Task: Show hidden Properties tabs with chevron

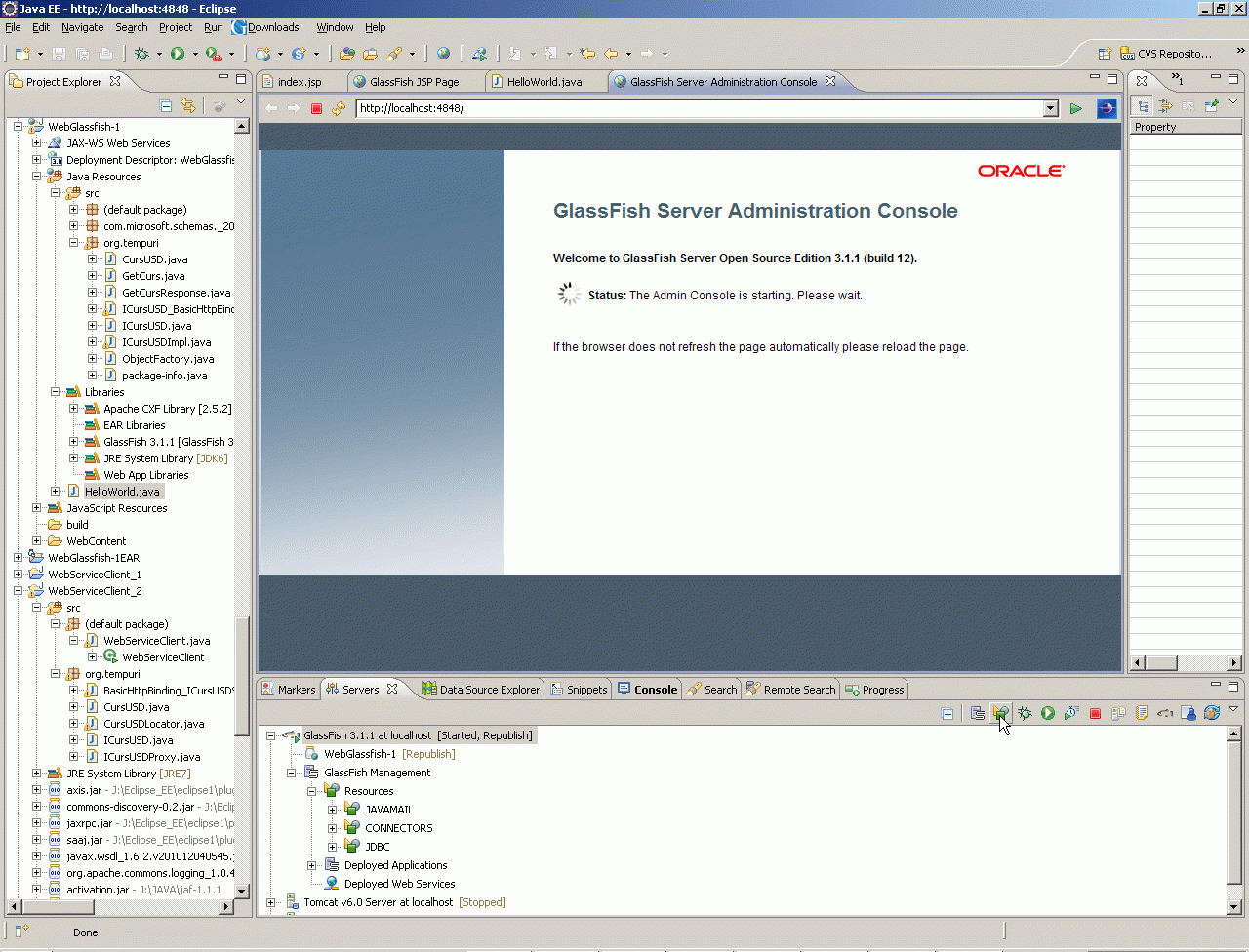Action: pyautogui.click(x=1177, y=79)
